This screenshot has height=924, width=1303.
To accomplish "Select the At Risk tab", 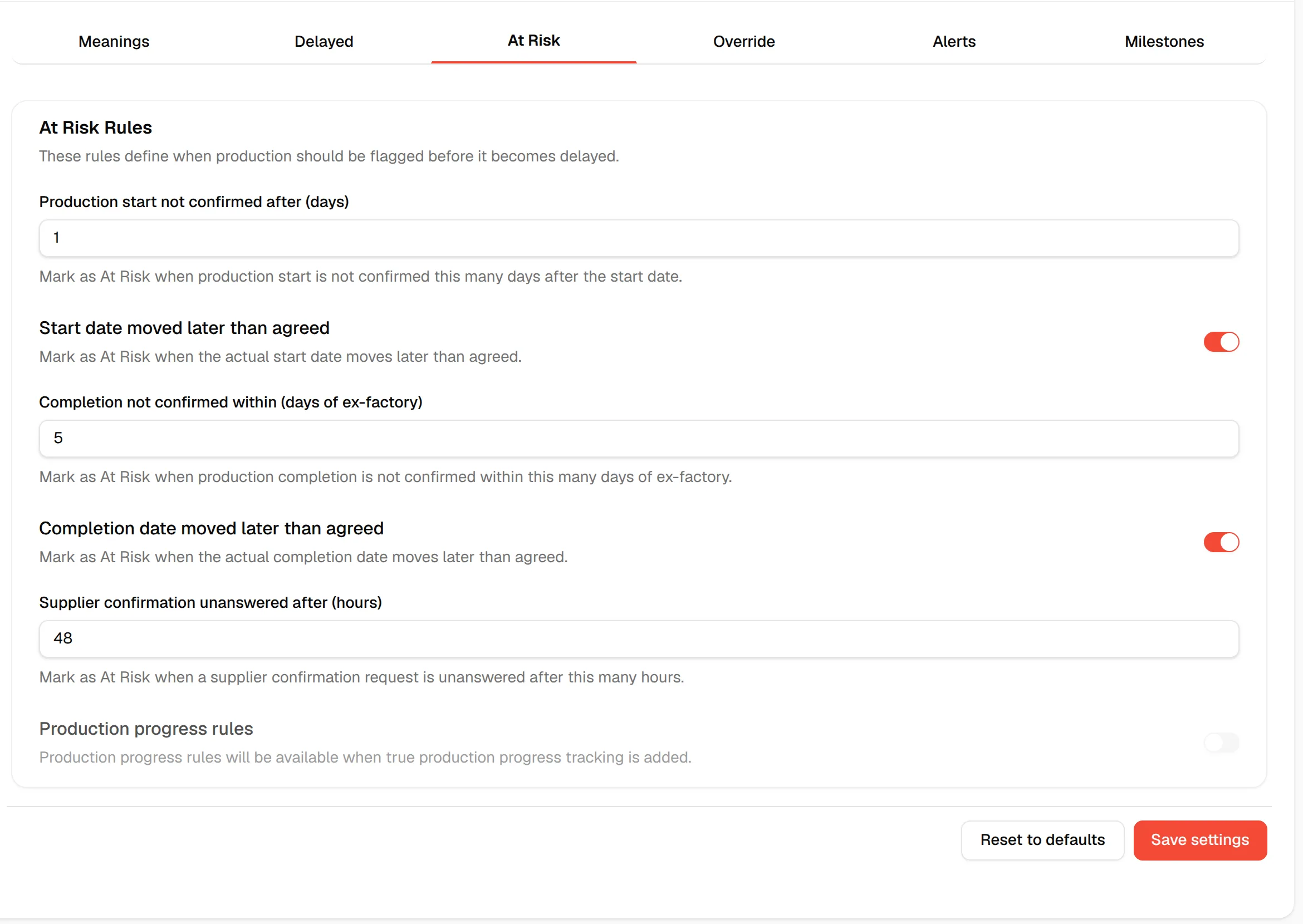I will tap(534, 41).
